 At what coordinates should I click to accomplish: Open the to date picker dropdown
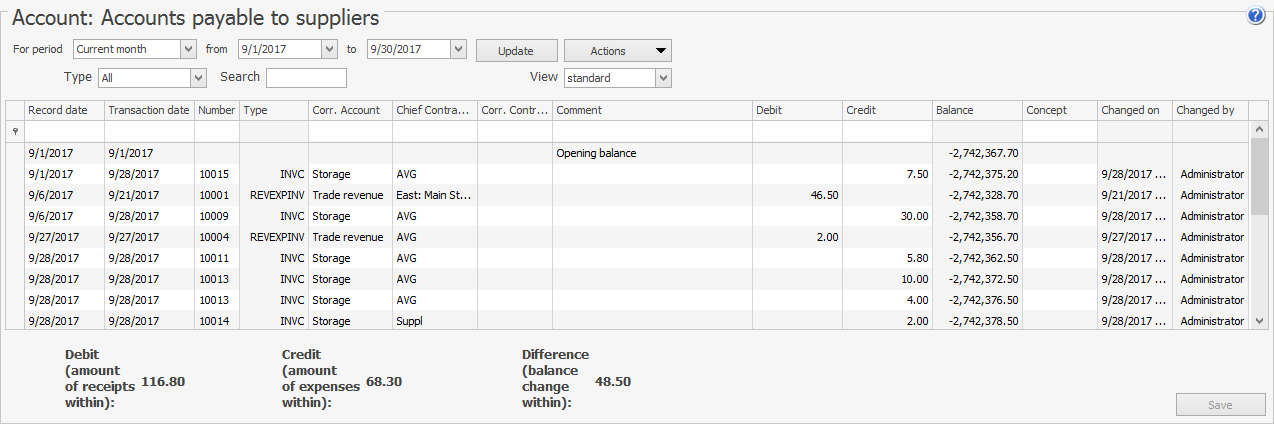pos(458,49)
